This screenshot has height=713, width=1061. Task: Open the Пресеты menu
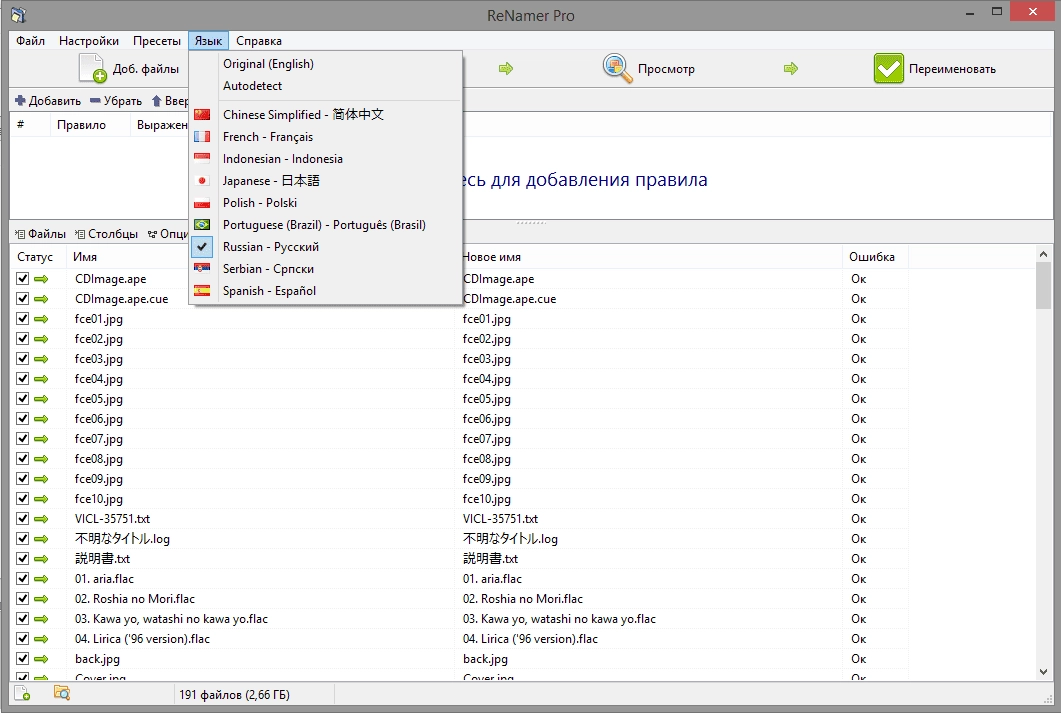tap(157, 41)
